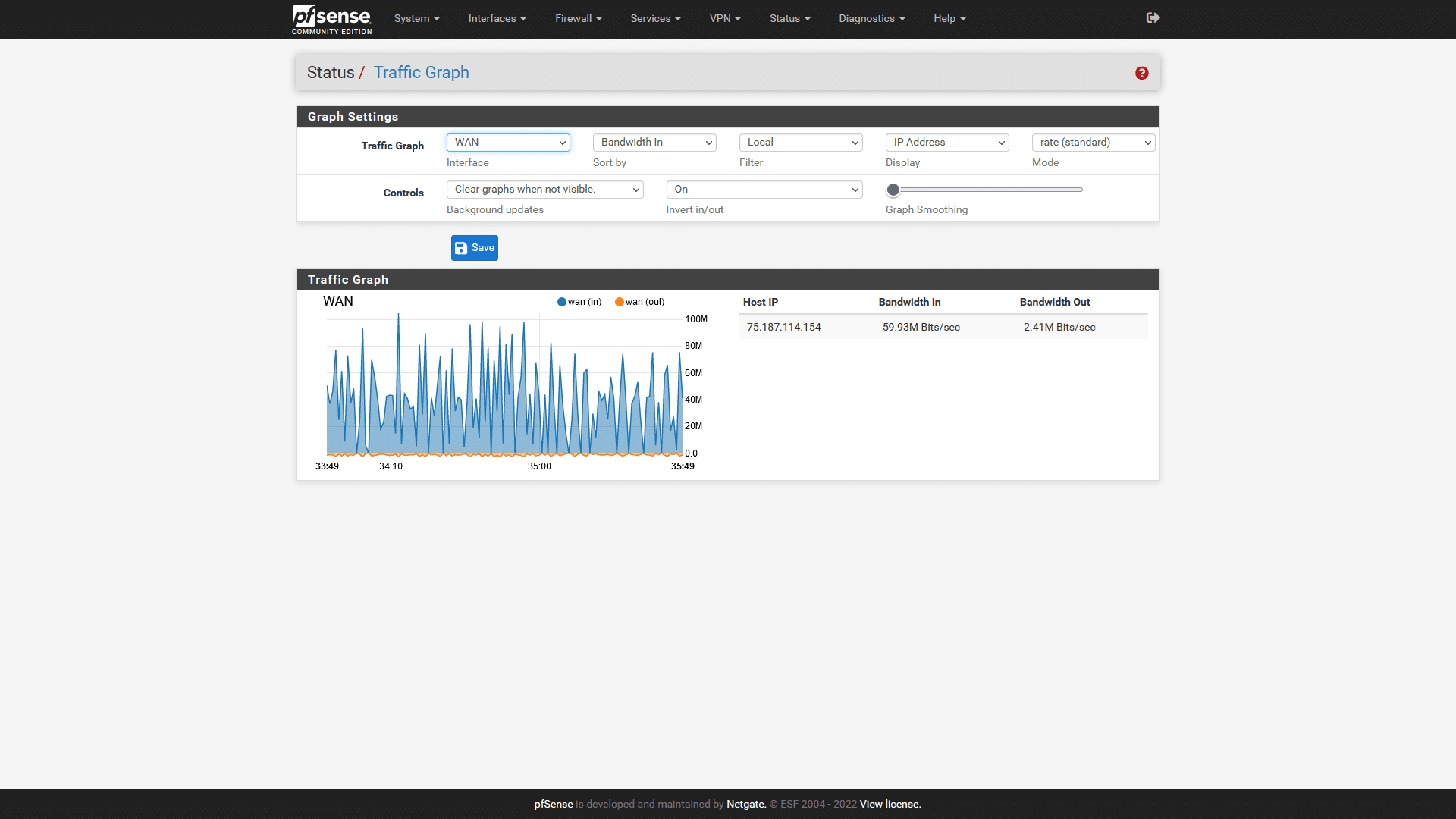The width and height of the screenshot is (1456, 819).
Task: Click the Save button
Action: [474, 247]
